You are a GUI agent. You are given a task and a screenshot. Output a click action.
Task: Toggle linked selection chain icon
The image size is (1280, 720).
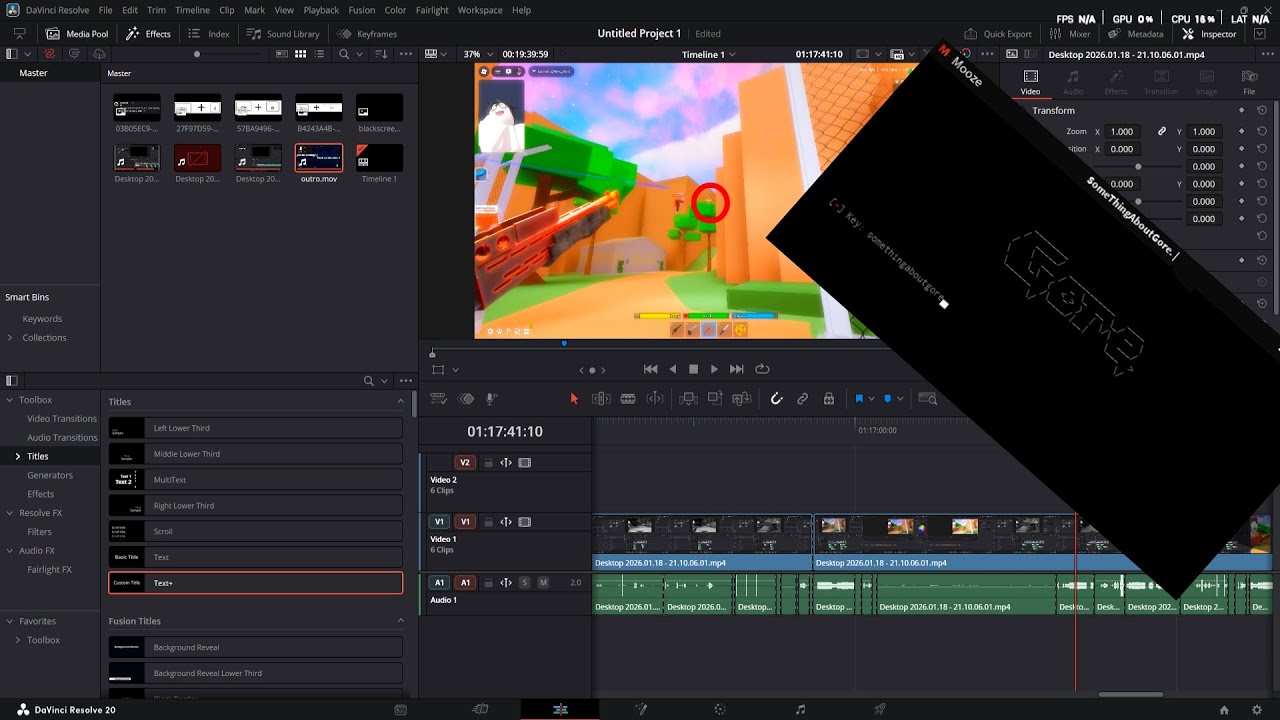(x=802, y=399)
